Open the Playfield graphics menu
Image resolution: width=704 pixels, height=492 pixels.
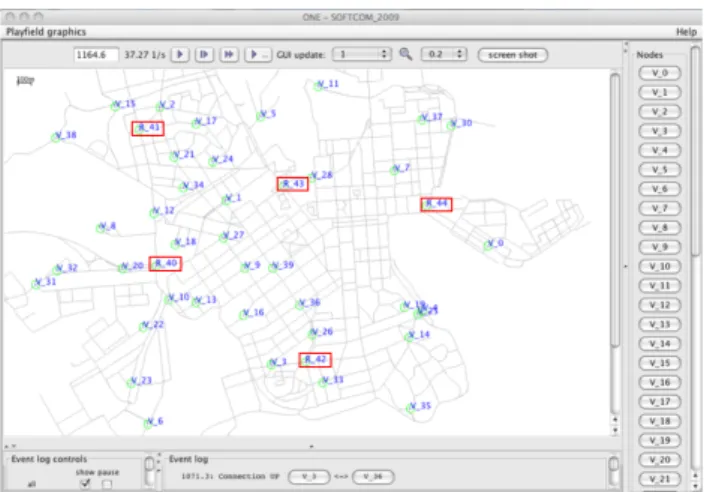tap(46, 32)
